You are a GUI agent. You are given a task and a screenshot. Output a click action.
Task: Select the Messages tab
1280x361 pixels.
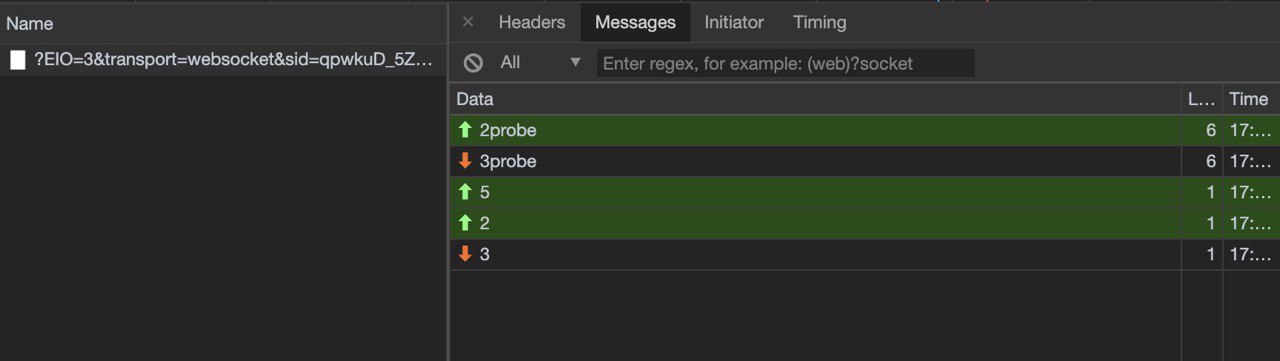[635, 22]
